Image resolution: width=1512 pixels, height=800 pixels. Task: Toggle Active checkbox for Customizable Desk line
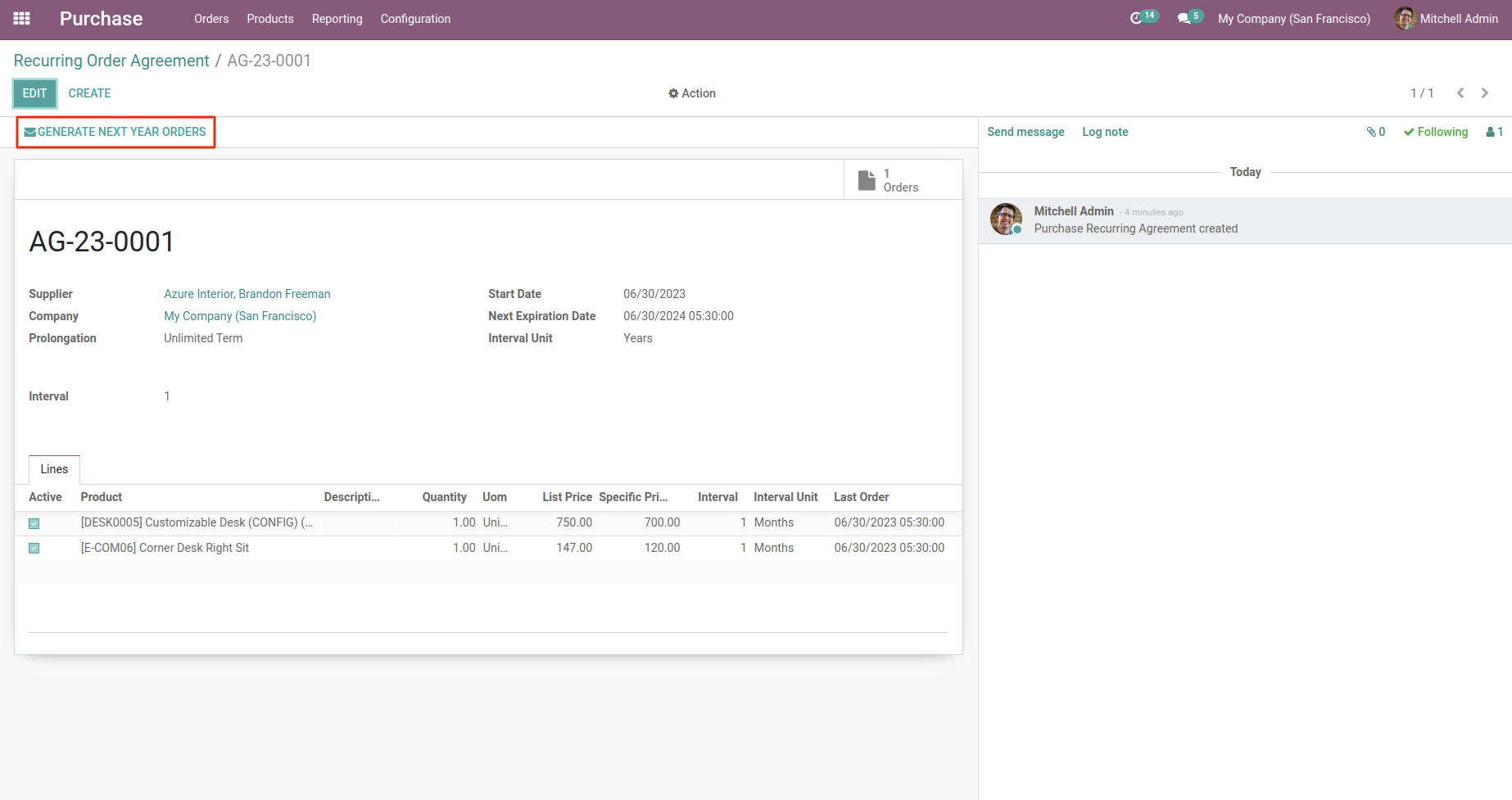tap(34, 523)
